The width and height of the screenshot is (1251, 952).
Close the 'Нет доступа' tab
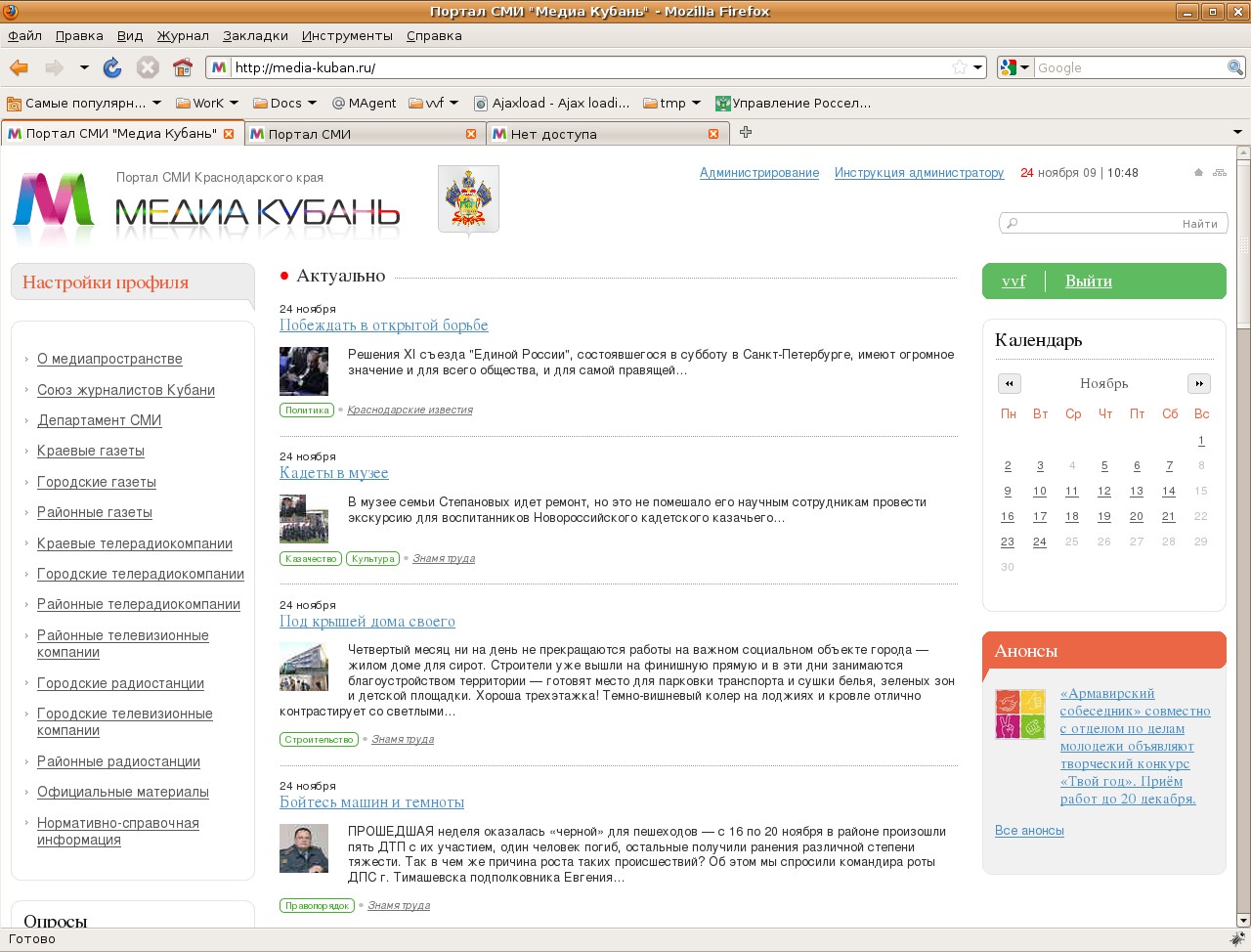tap(713, 134)
